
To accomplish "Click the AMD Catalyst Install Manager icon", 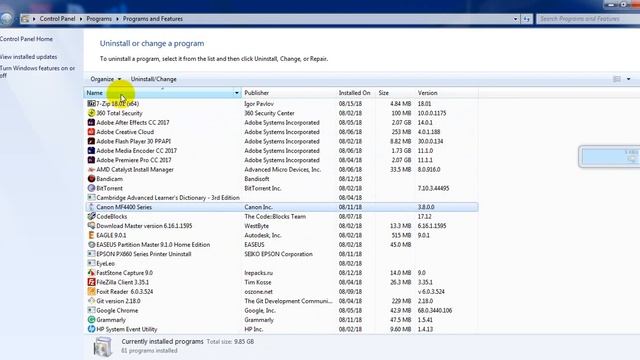I will 91,169.
